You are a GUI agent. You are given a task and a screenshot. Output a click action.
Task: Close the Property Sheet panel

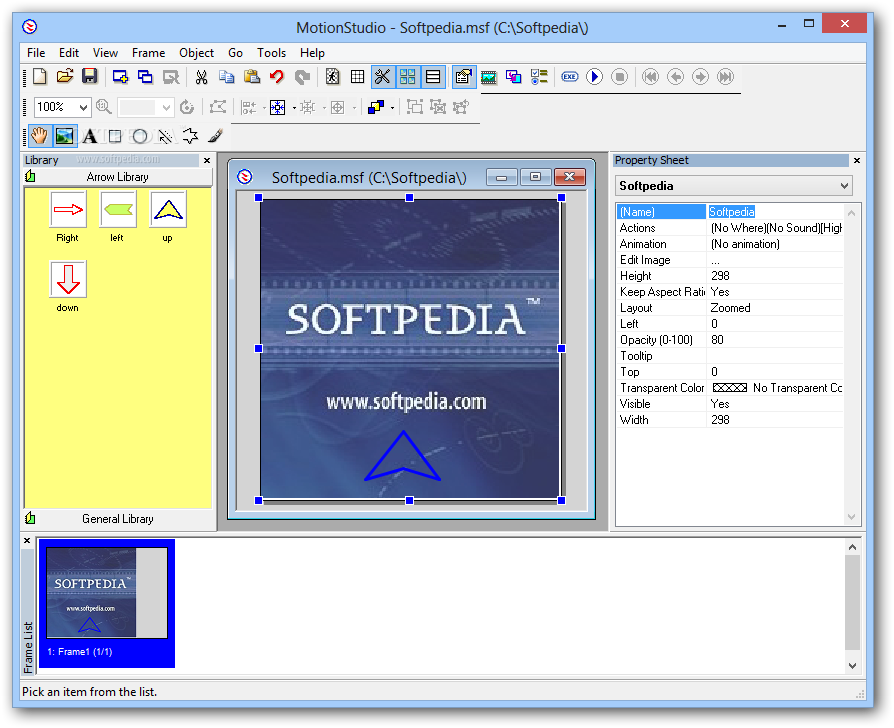point(857,161)
